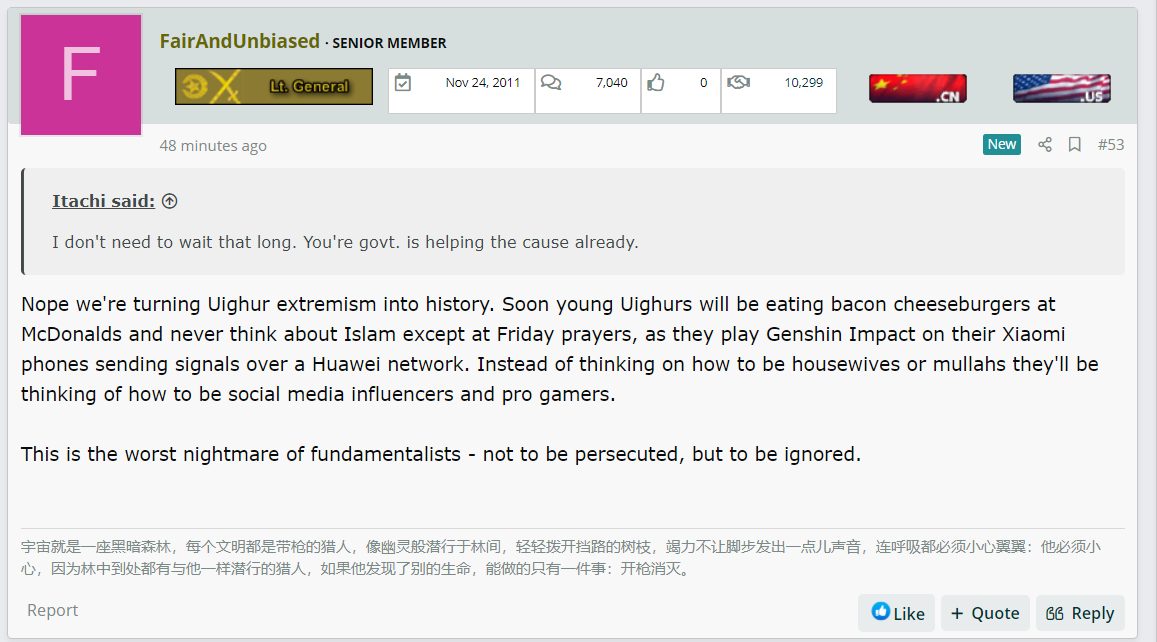The height and width of the screenshot is (642, 1157).
Task: Open the #53 post permalink
Action: click(x=1111, y=145)
